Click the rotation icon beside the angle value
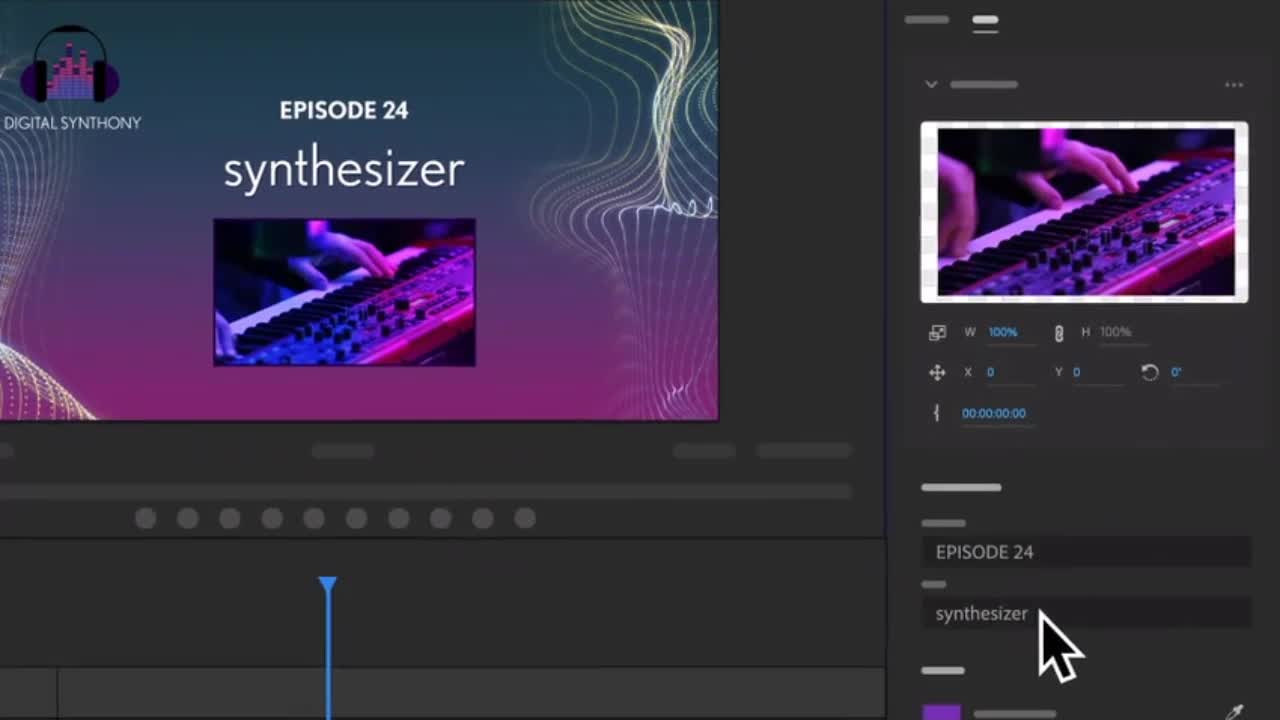 (1150, 372)
